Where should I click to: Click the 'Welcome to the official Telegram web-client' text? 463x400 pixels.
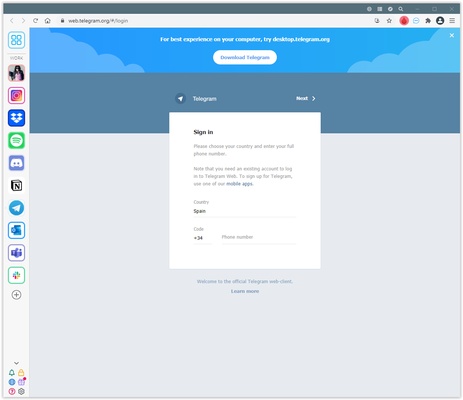(245, 282)
